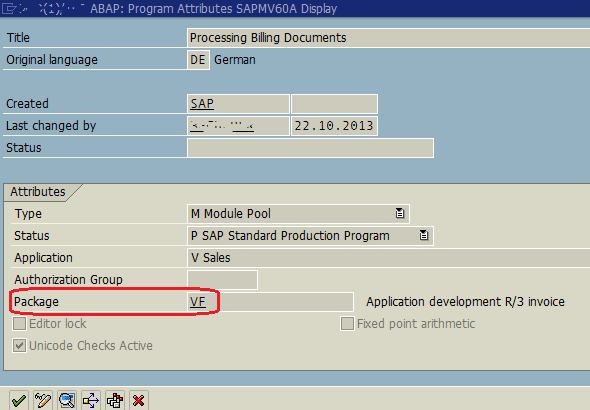Click the magnifier display object icon
Screen dimensions: 590x410
click(67, 400)
